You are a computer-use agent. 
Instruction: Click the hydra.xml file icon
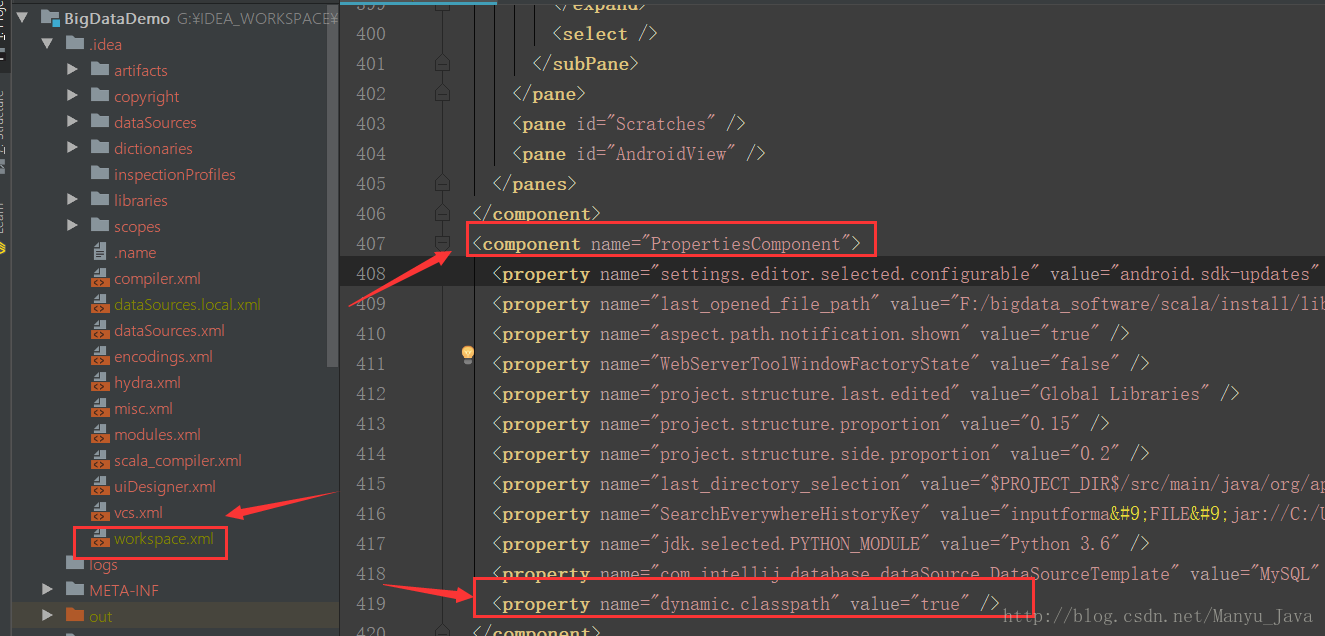click(x=100, y=383)
